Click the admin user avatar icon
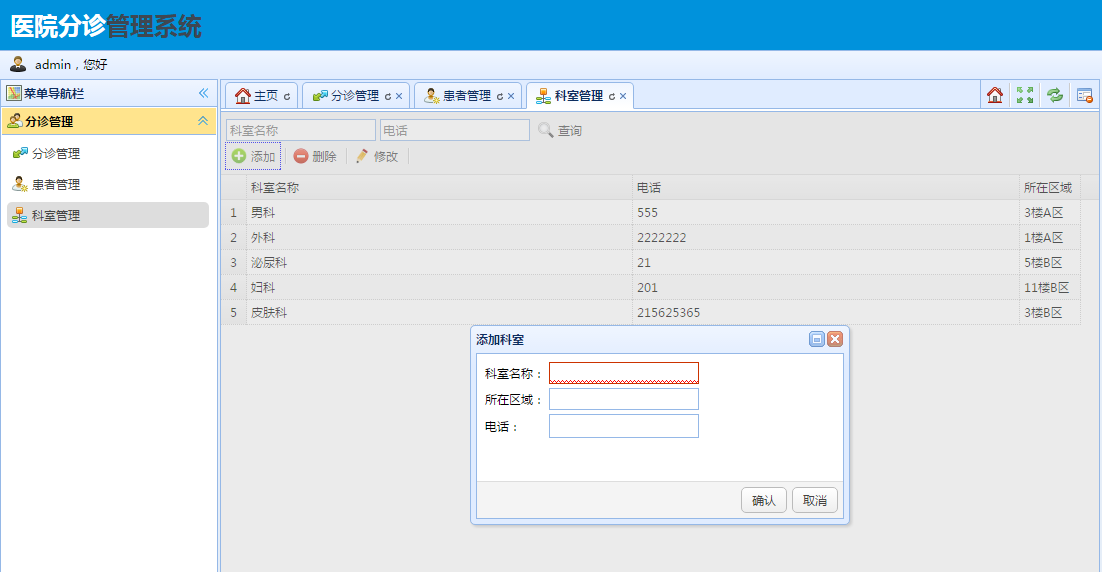The height and width of the screenshot is (572, 1102). click(18, 64)
